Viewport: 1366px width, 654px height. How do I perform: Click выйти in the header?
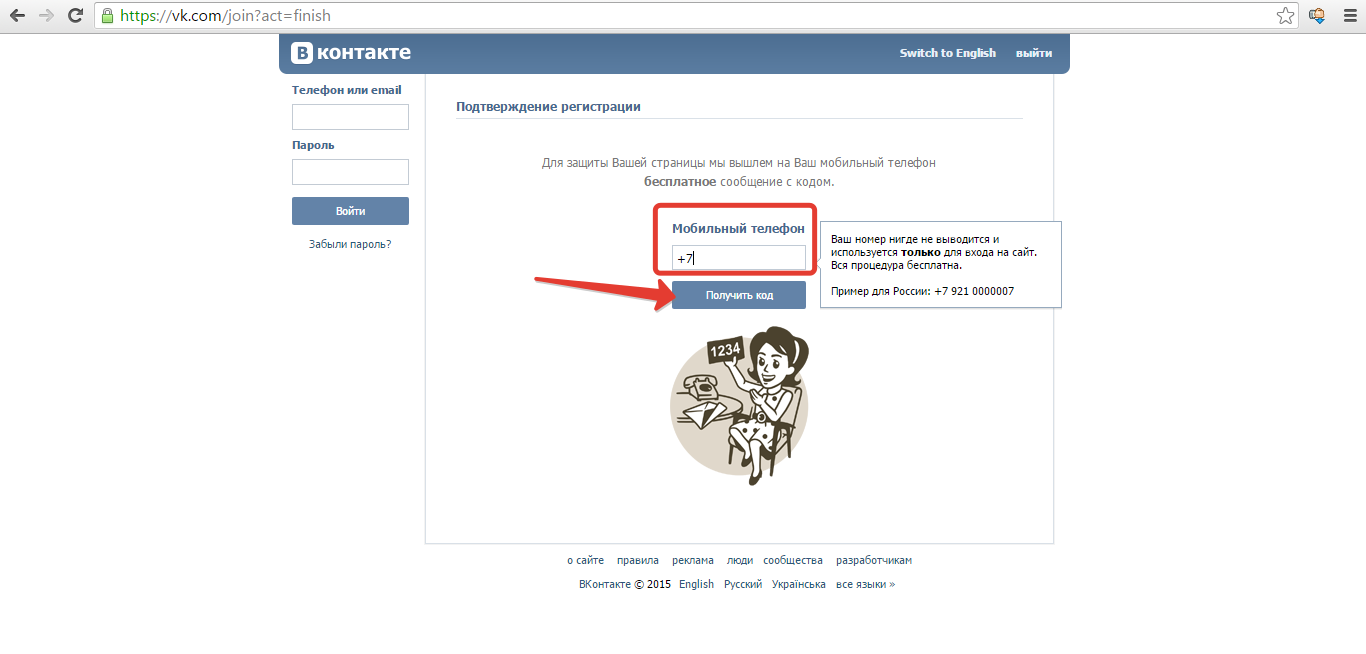point(1034,53)
